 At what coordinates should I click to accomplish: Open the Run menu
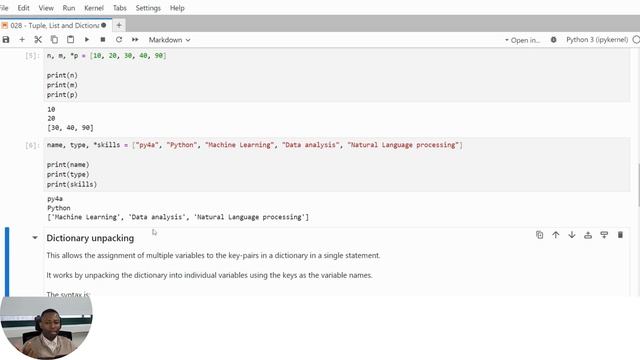pos(69,8)
